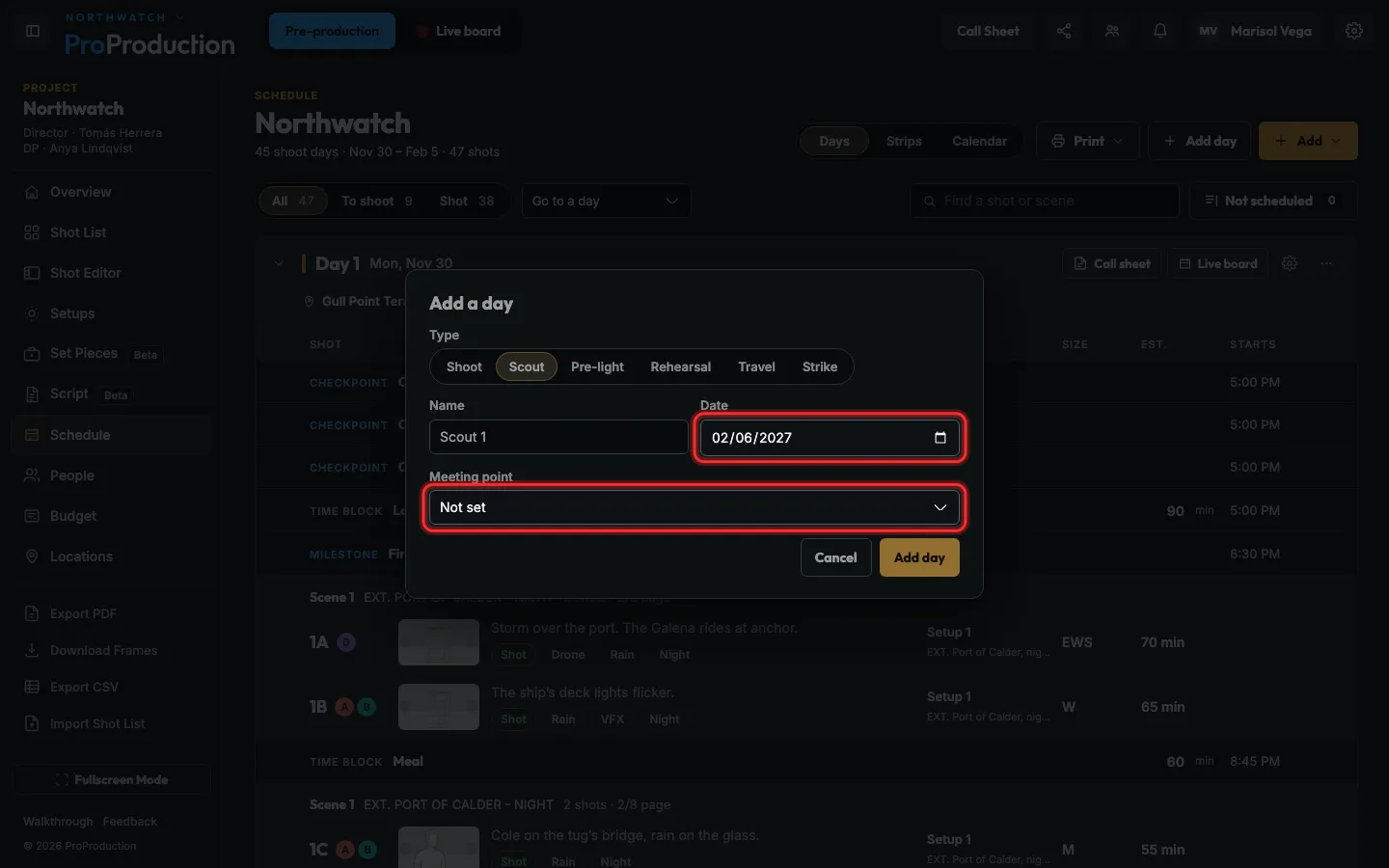Open the share icon in the header
The image size is (1389, 868).
(1064, 31)
